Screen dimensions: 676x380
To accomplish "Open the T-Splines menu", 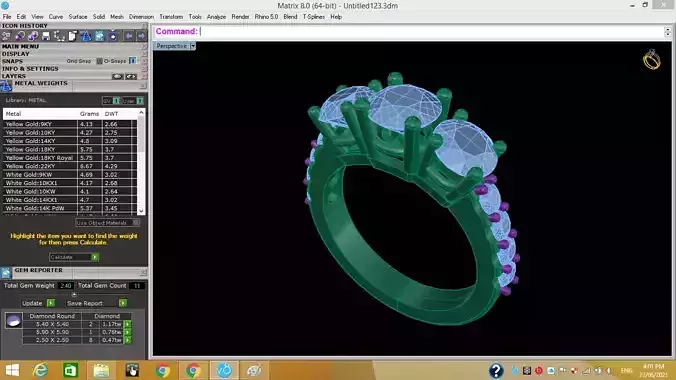I will point(313,17).
